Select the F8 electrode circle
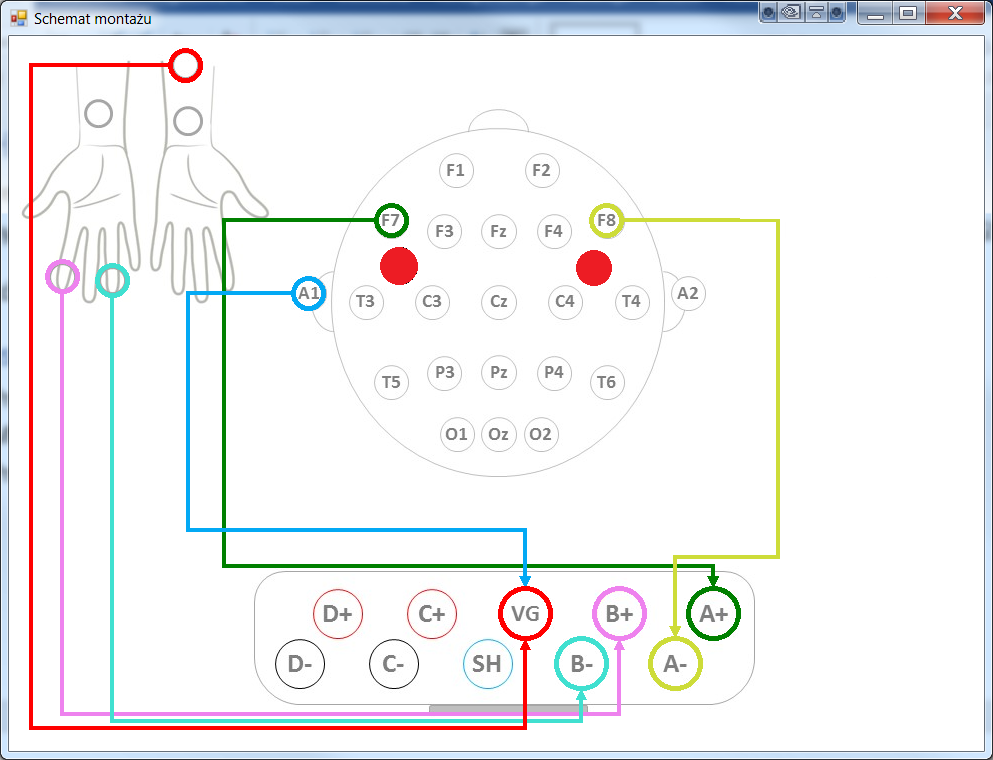The width and height of the screenshot is (993, 760). tap(606, 220)
